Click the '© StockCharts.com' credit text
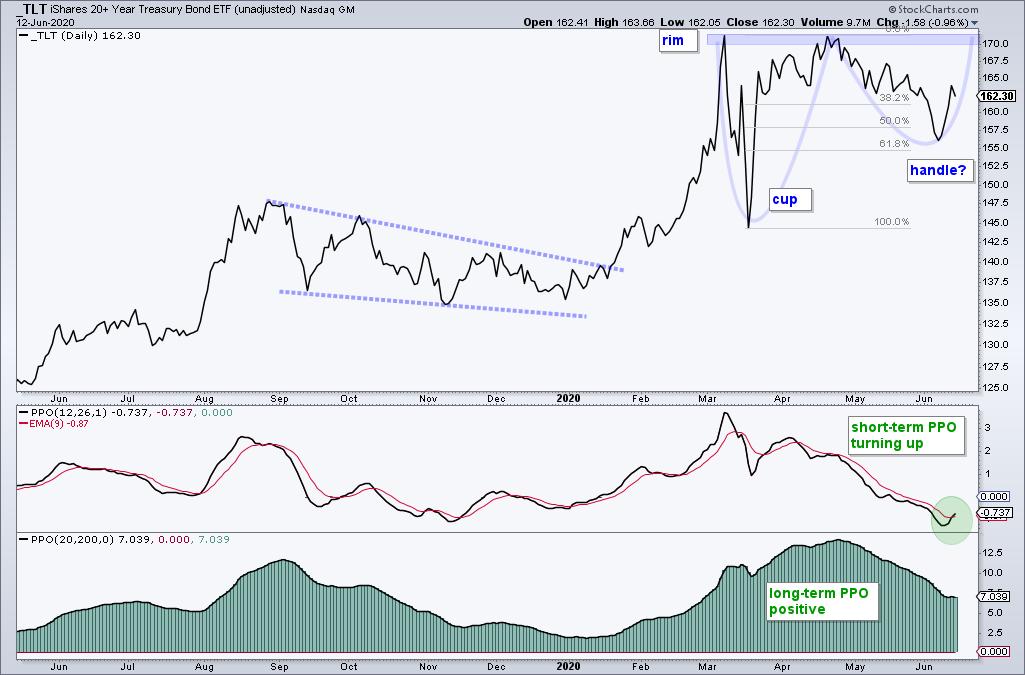This screenshot has width=1025, height=675. pos(933,9)
